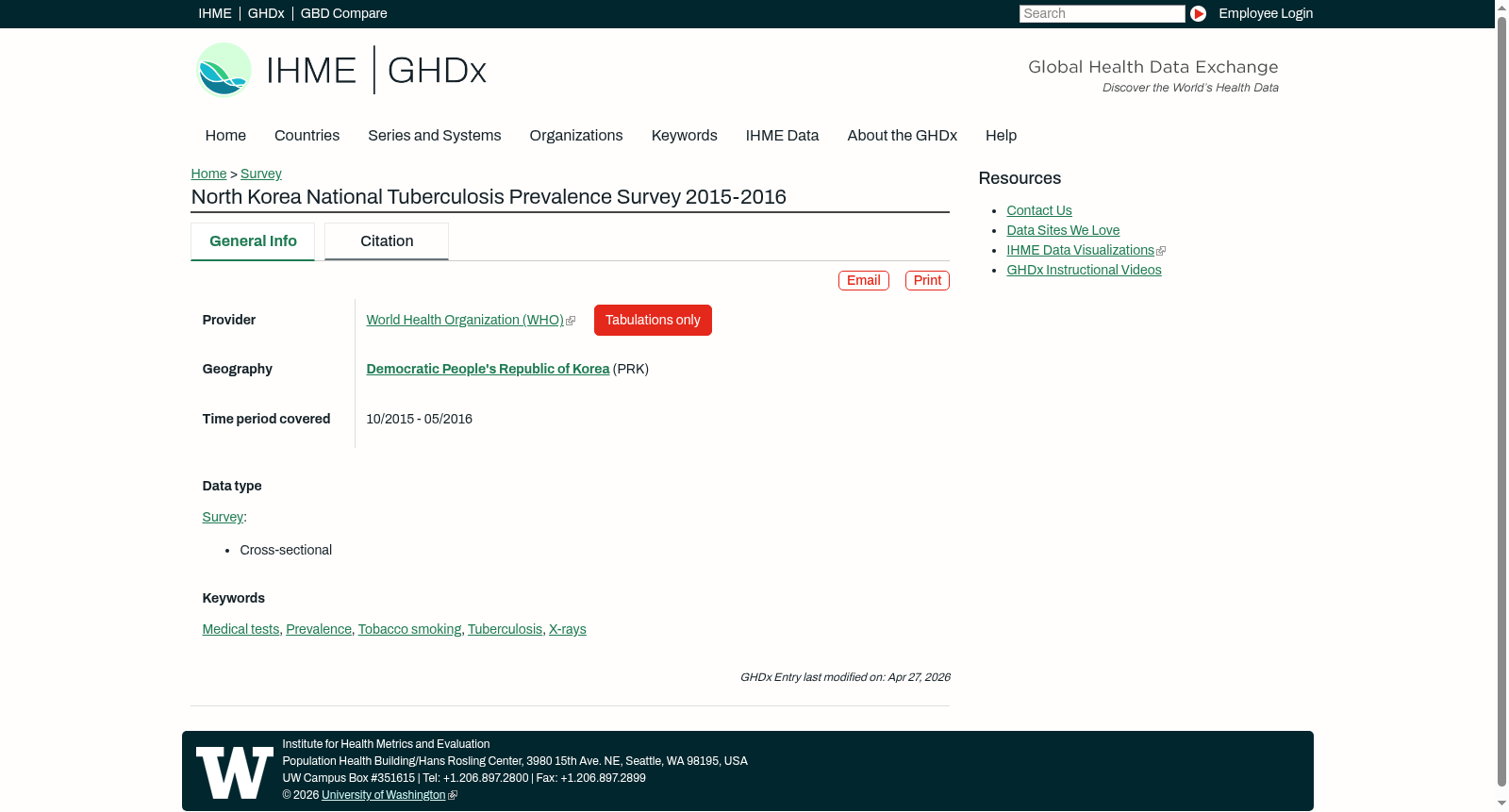Open Contact Us resource link

(1039, 210)
